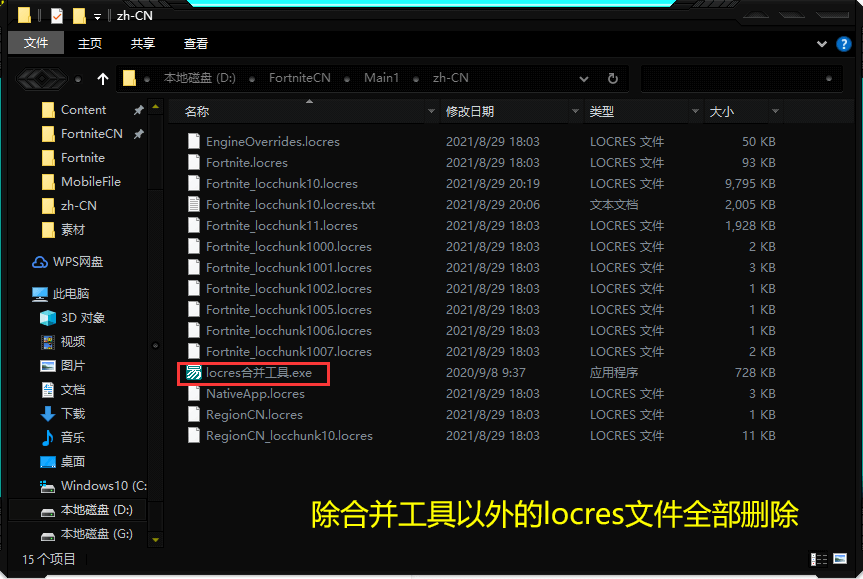Screen dimensions: 863x579
Task: Select the Fortnite folder in sidebar
Action: 81,157
